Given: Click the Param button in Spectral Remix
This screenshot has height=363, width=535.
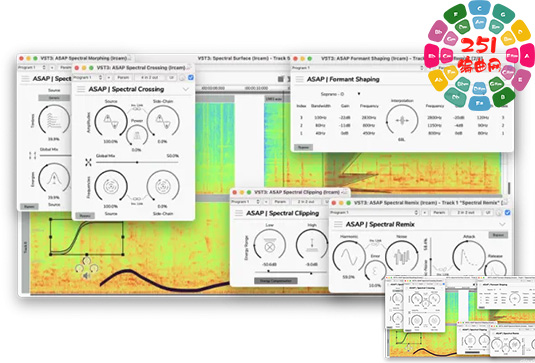Looking at the screenshot, I should click(439, 213).
